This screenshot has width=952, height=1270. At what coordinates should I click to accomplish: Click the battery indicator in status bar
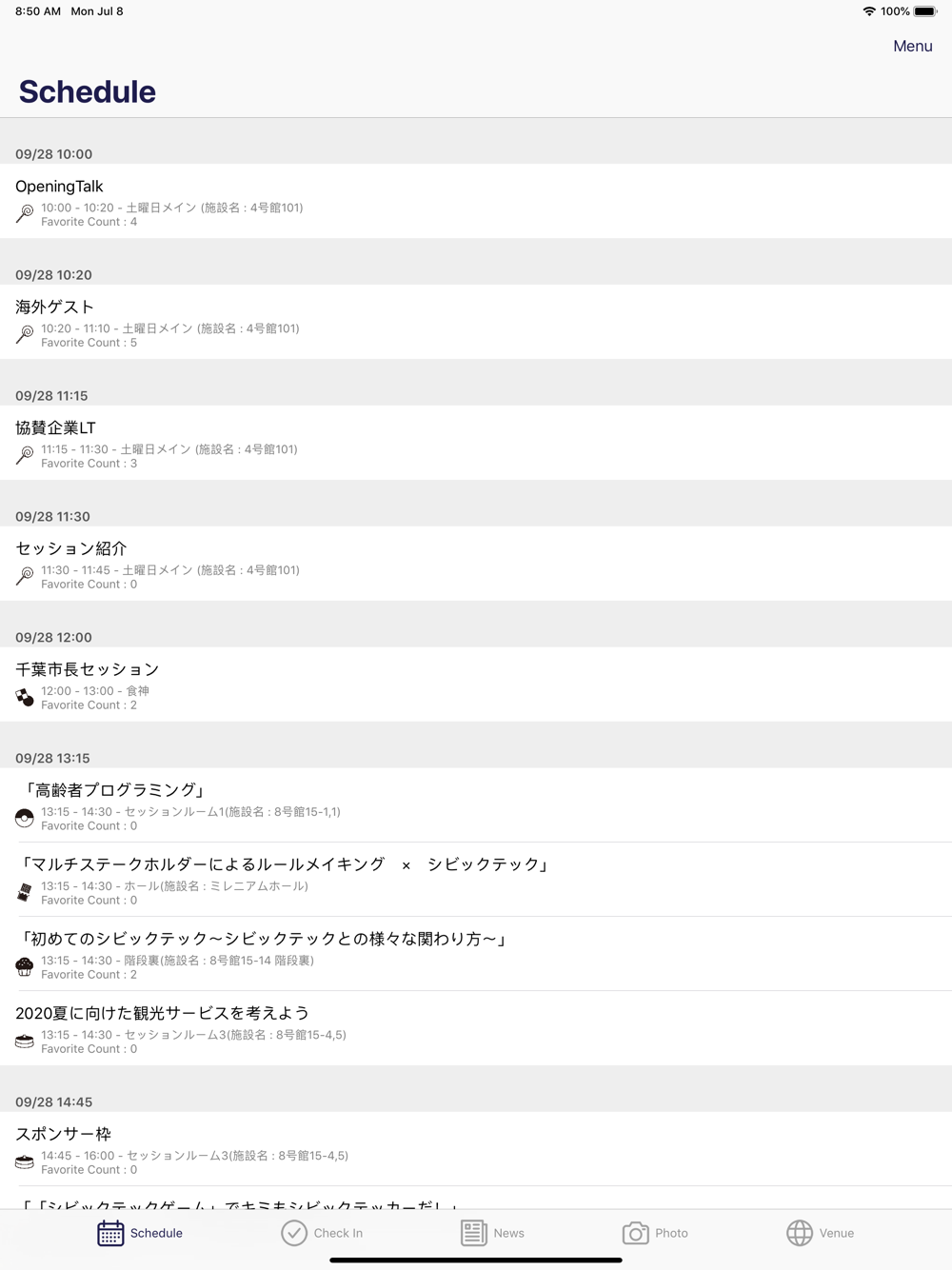pyautogui.click(x=925, y=11)
